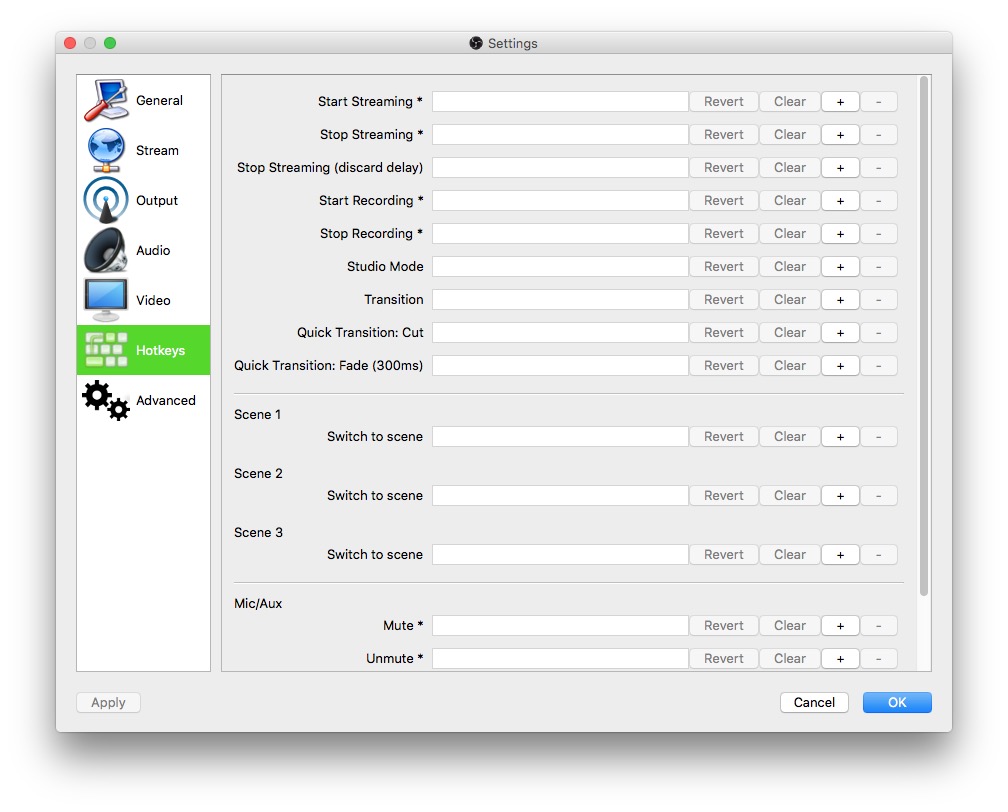The width and height of the screenshot is (1008, 812).
Task: Remove hotkey slot for Start Streaming
Action: [878, 102]
